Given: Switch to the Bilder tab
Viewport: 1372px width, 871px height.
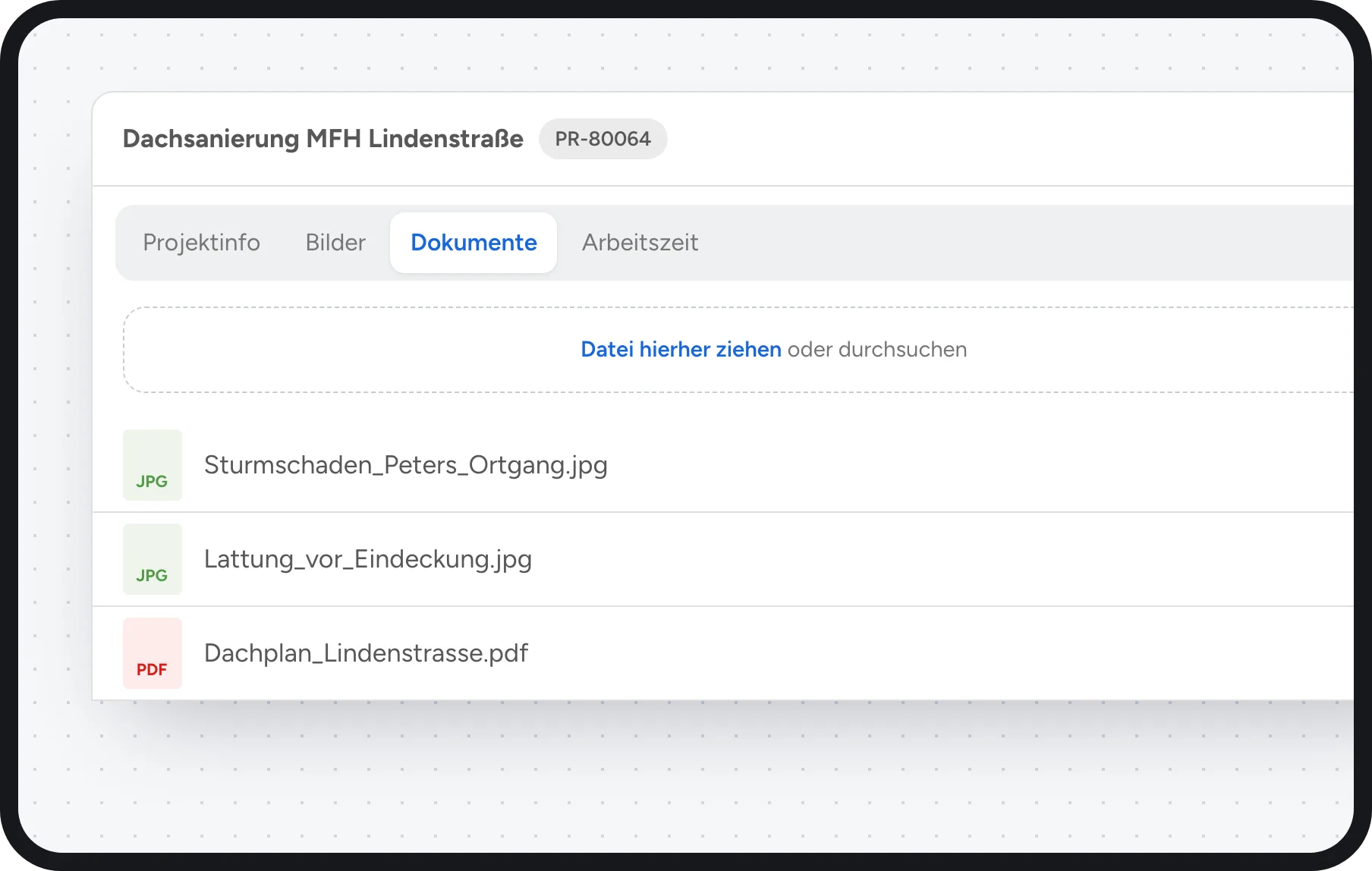Looking at the screenshot, I should 335,243.
